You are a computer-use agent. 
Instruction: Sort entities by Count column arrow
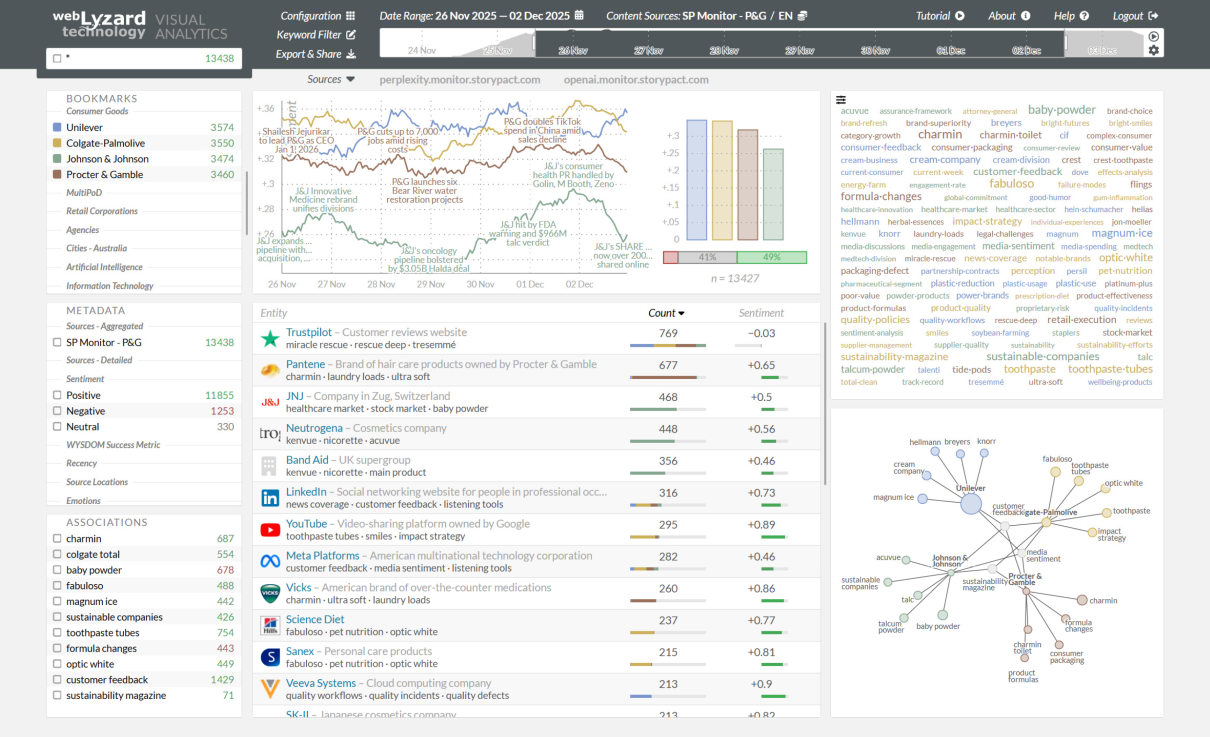(681, 313)
